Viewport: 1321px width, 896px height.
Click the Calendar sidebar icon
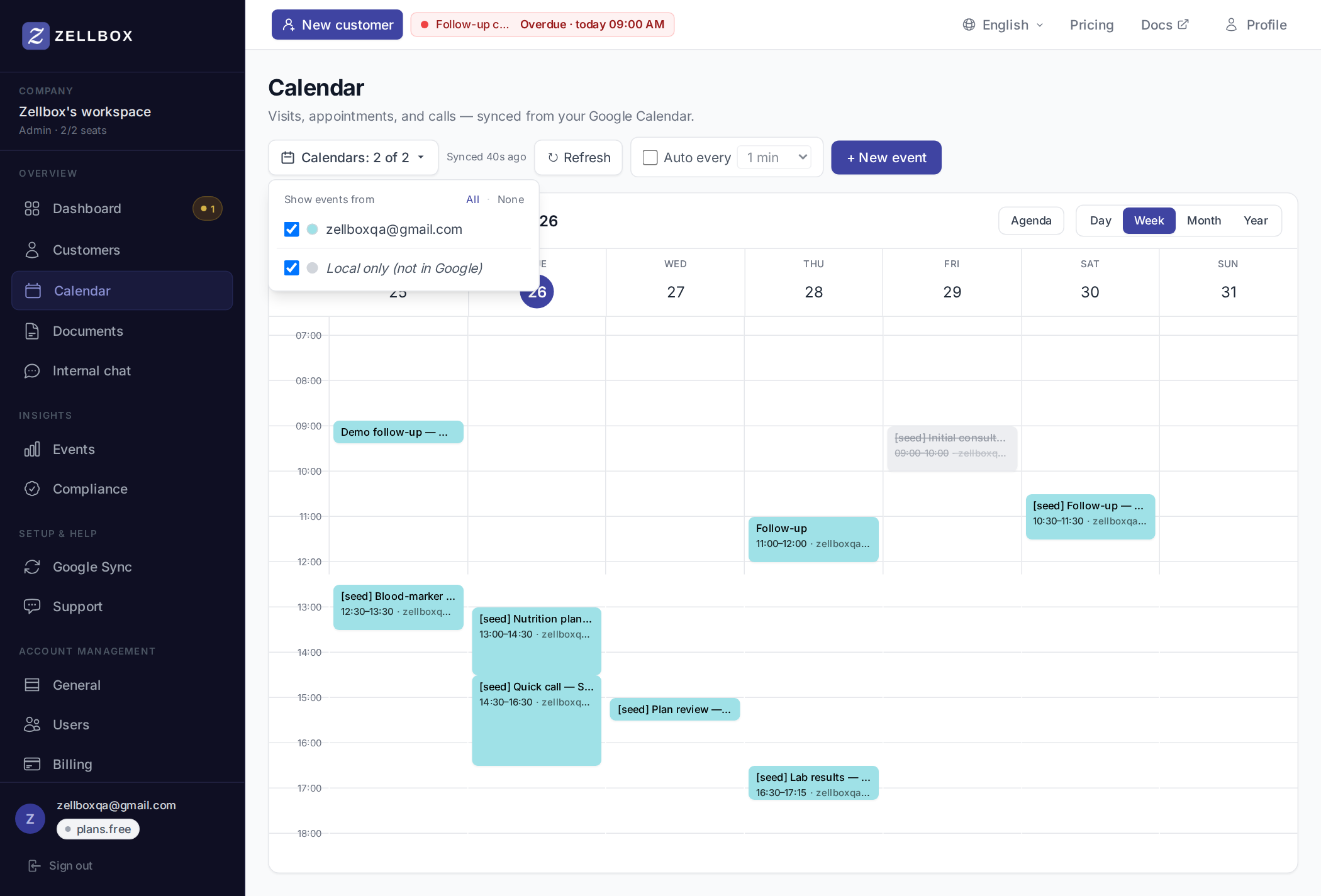click(33, 290)
